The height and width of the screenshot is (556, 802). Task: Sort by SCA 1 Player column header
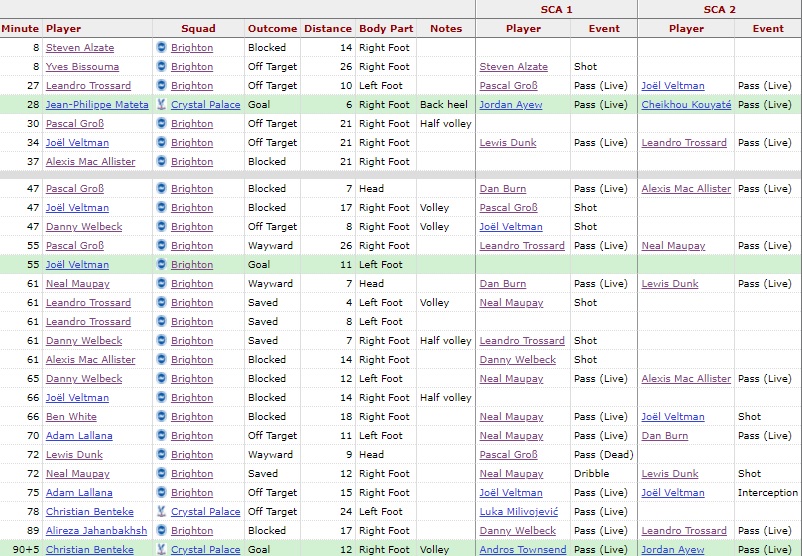coord(523,29)
